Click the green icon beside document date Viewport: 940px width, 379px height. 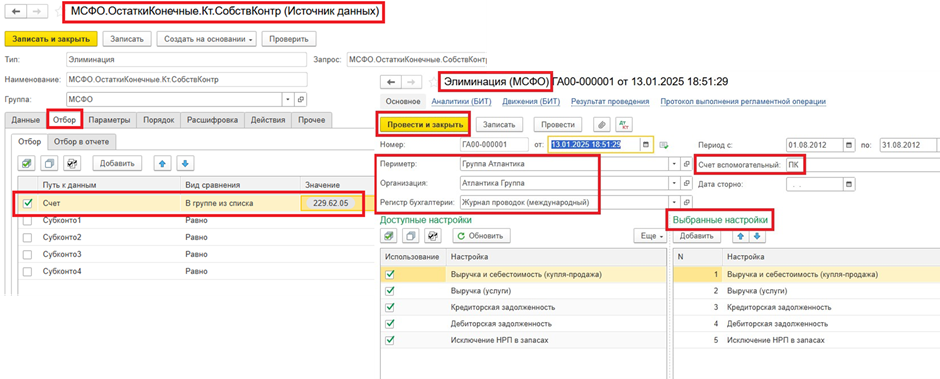tap(664, 145)
